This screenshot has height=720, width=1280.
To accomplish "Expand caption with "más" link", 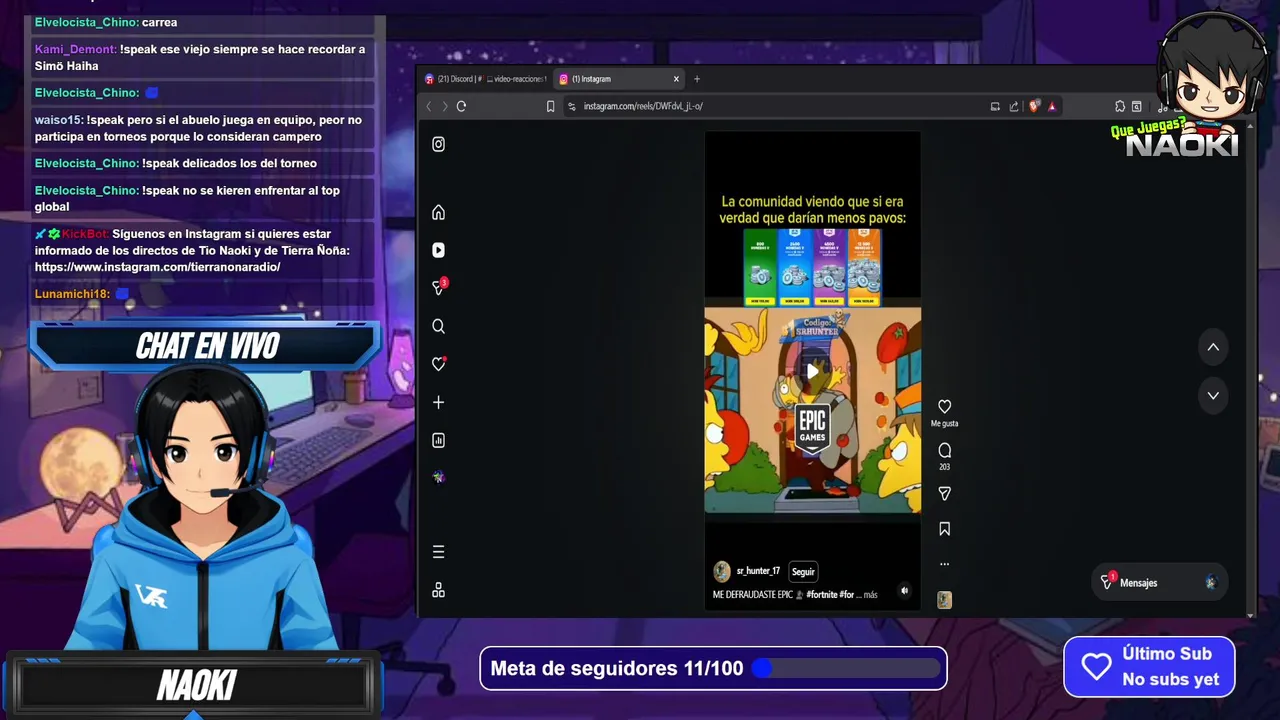I will pyautogui.click(x=870, y=595).
